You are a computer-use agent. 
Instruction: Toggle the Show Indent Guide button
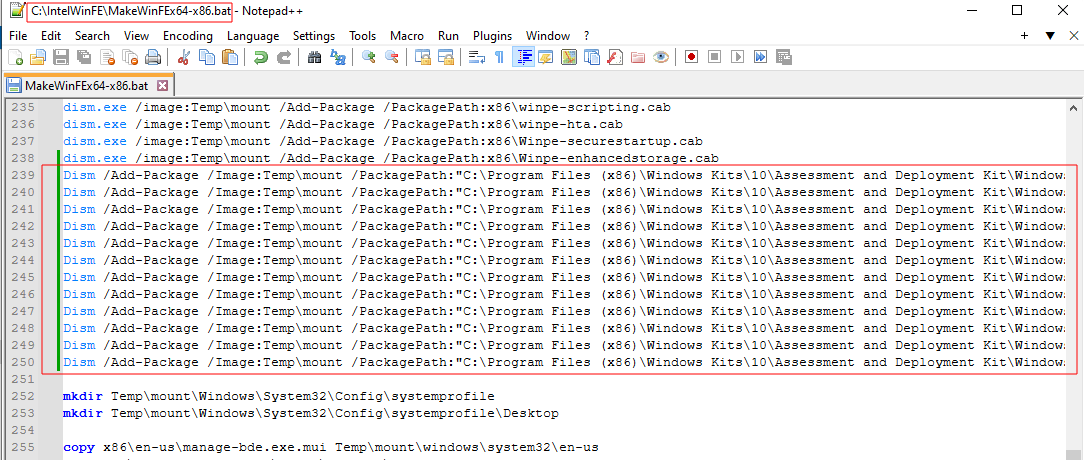pyautogui.click(x=524, y=57)
